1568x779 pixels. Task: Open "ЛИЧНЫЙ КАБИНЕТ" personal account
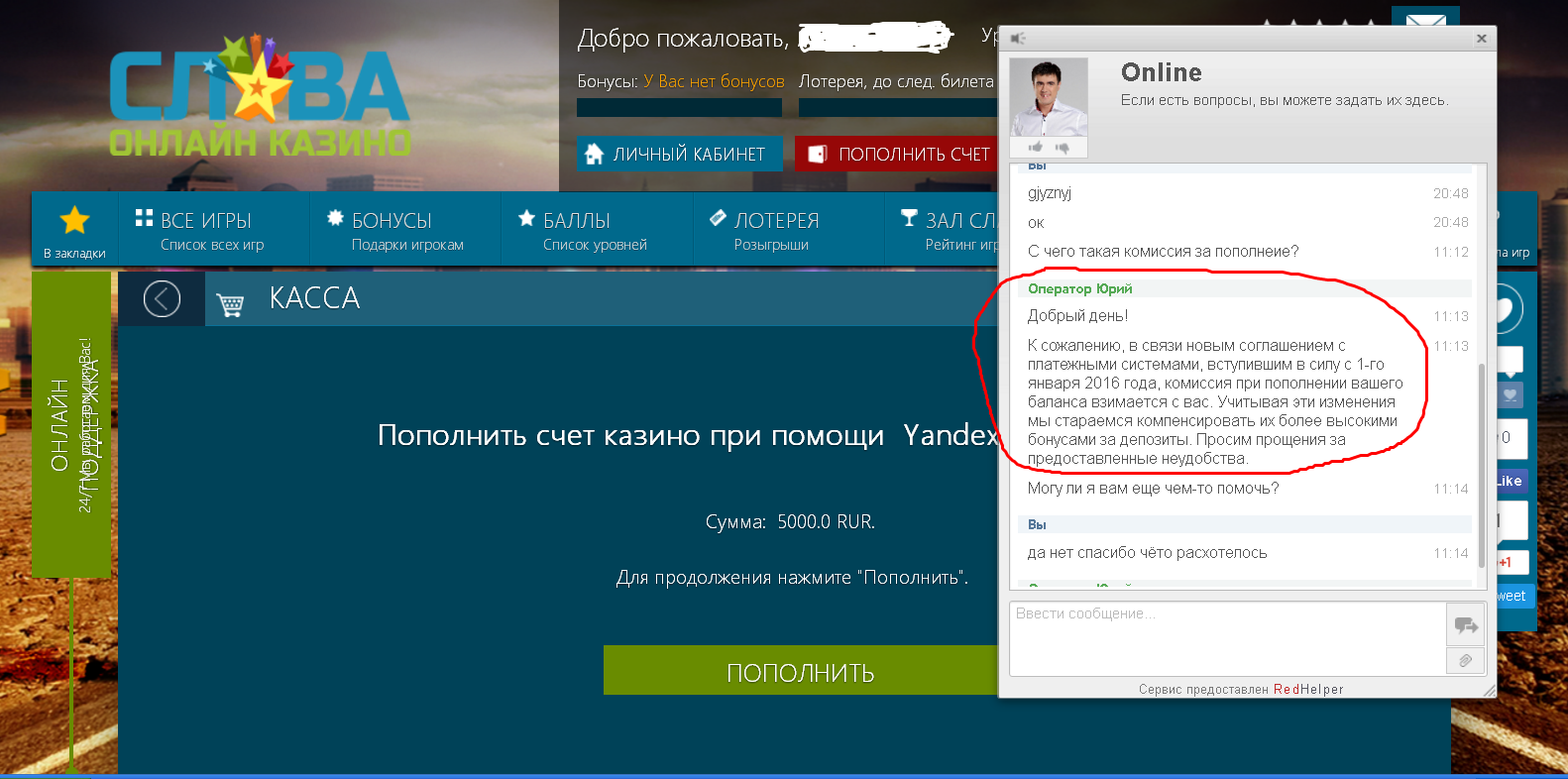pos(679,154)
